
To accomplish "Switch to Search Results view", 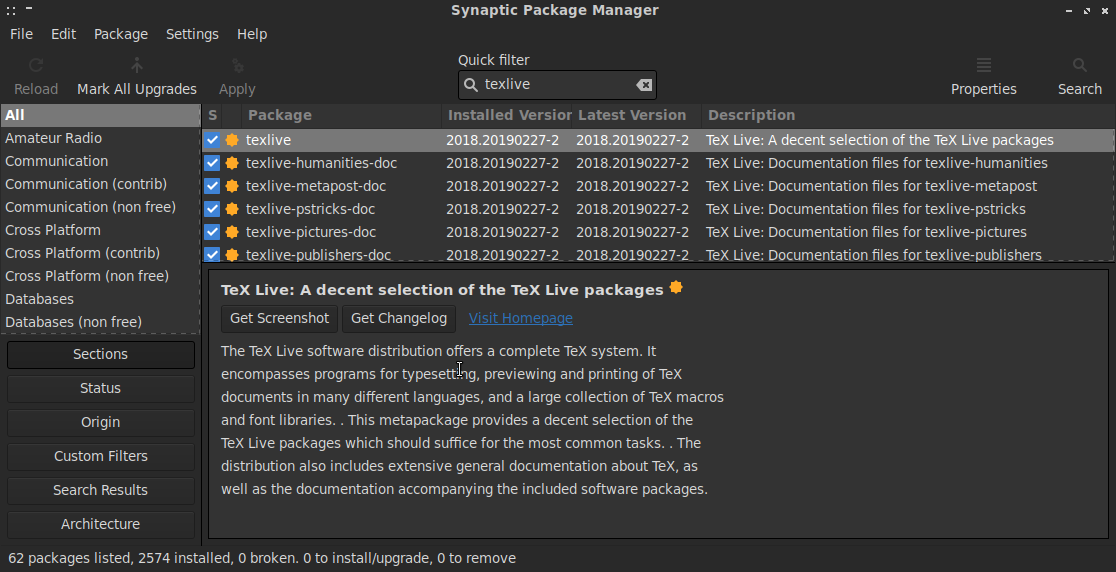I will (100, 490).
